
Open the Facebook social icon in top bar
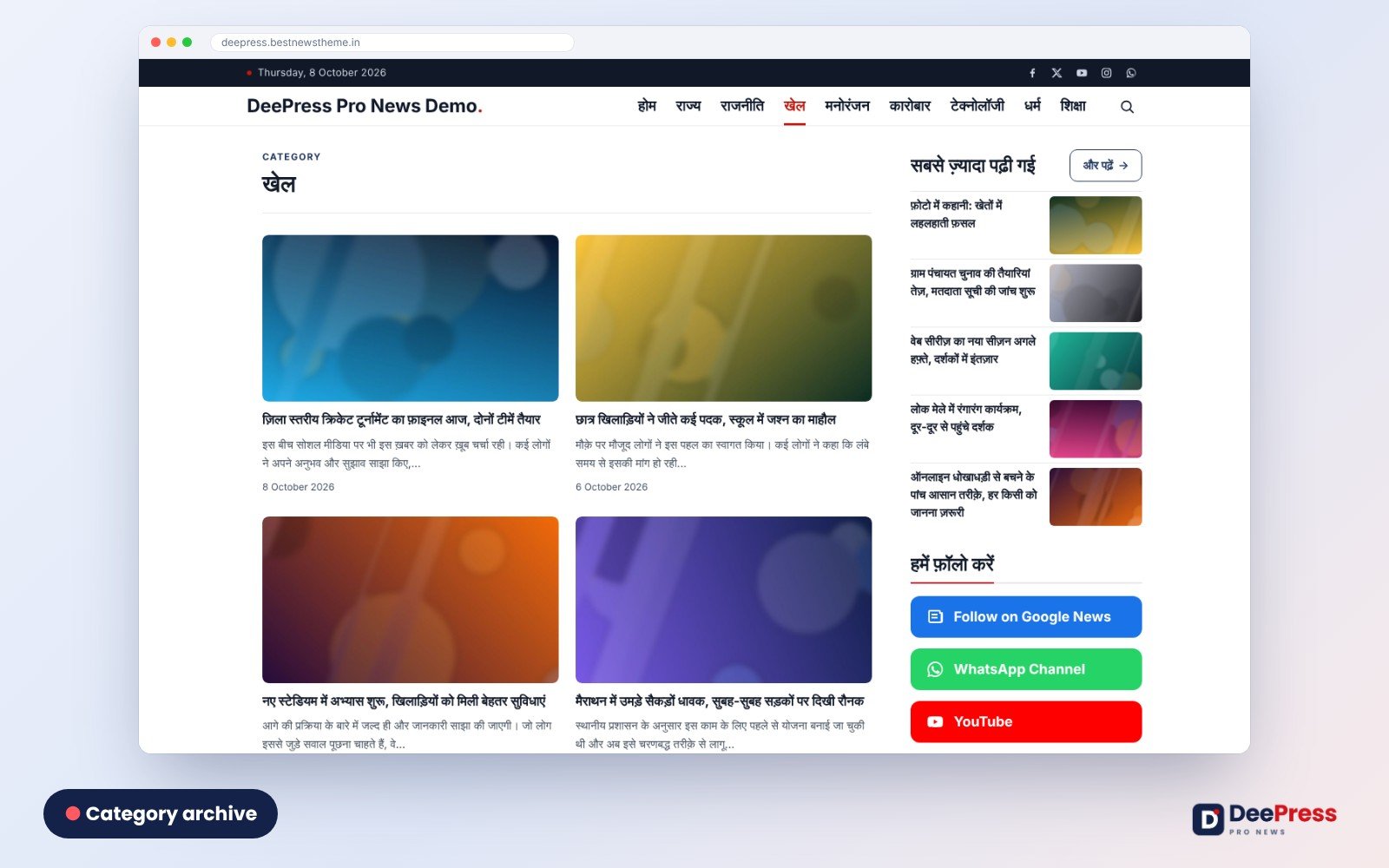[x=1032, y=73]
